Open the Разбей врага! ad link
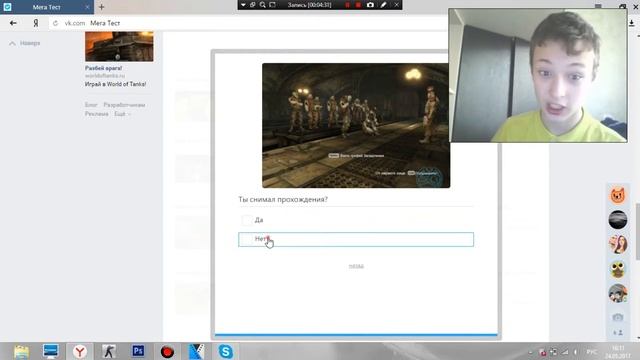Viewport: 640px width, 360px height. [103, 68]
